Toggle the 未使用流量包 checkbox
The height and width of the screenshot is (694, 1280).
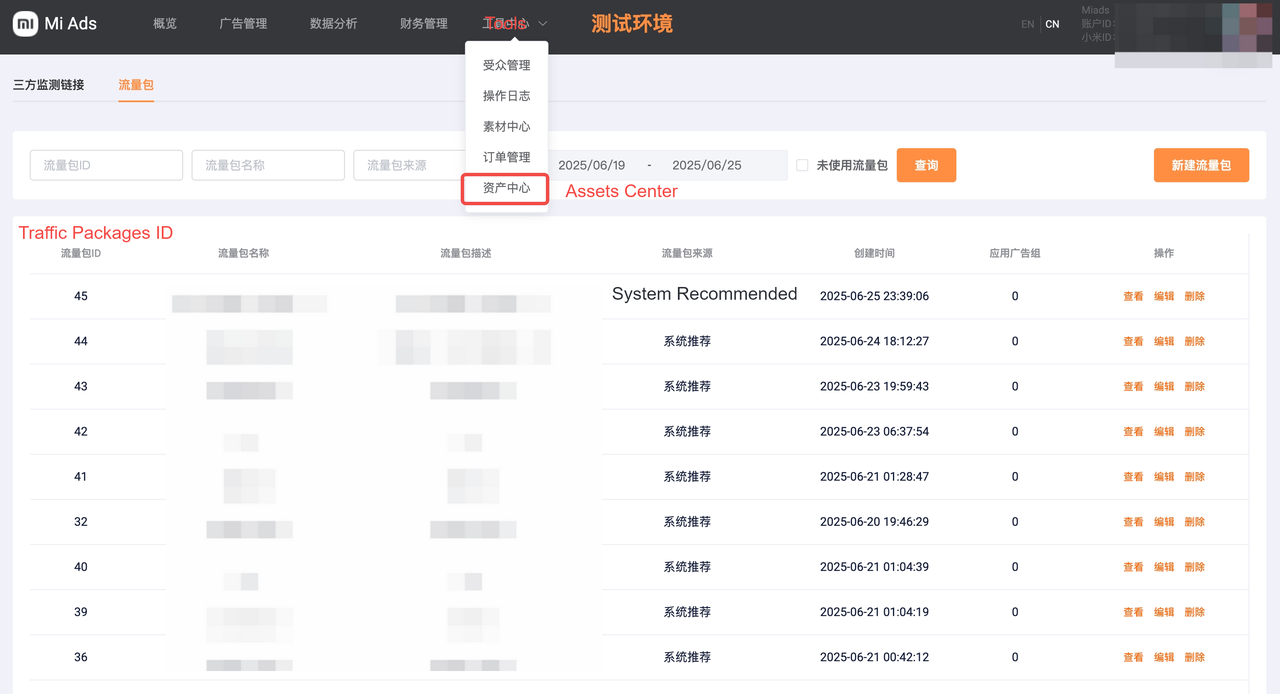802,165
